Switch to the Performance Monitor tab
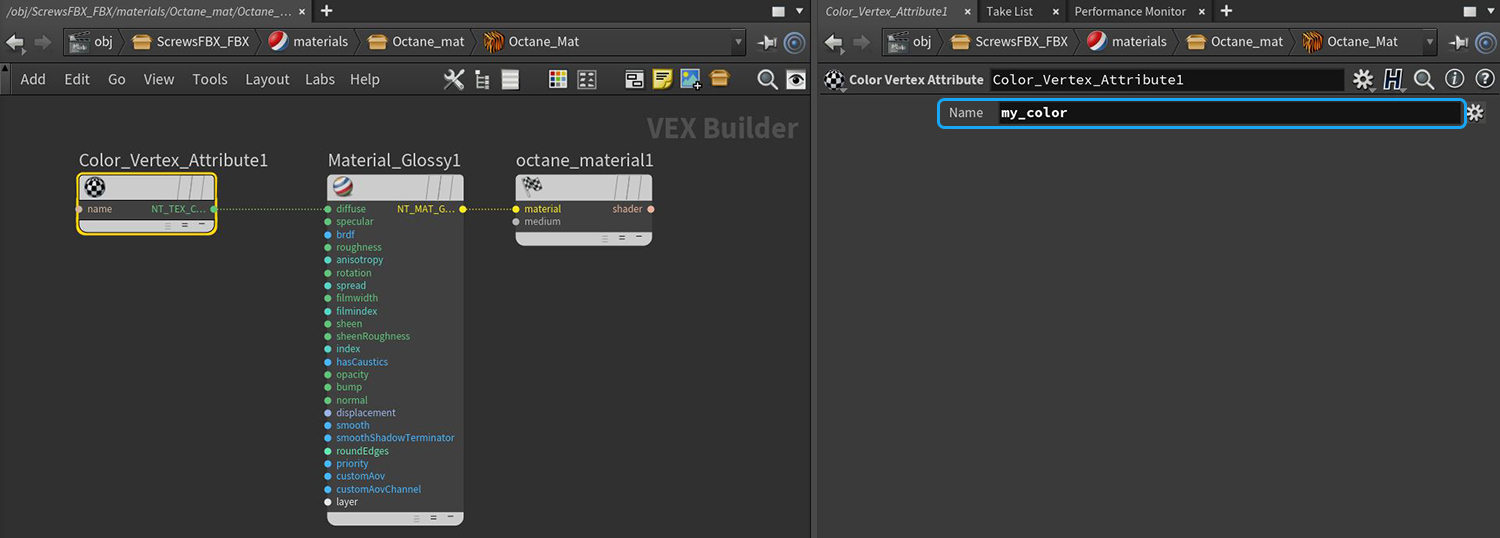The width and height of the screenshot is (1500, 538). point(1129,11)
